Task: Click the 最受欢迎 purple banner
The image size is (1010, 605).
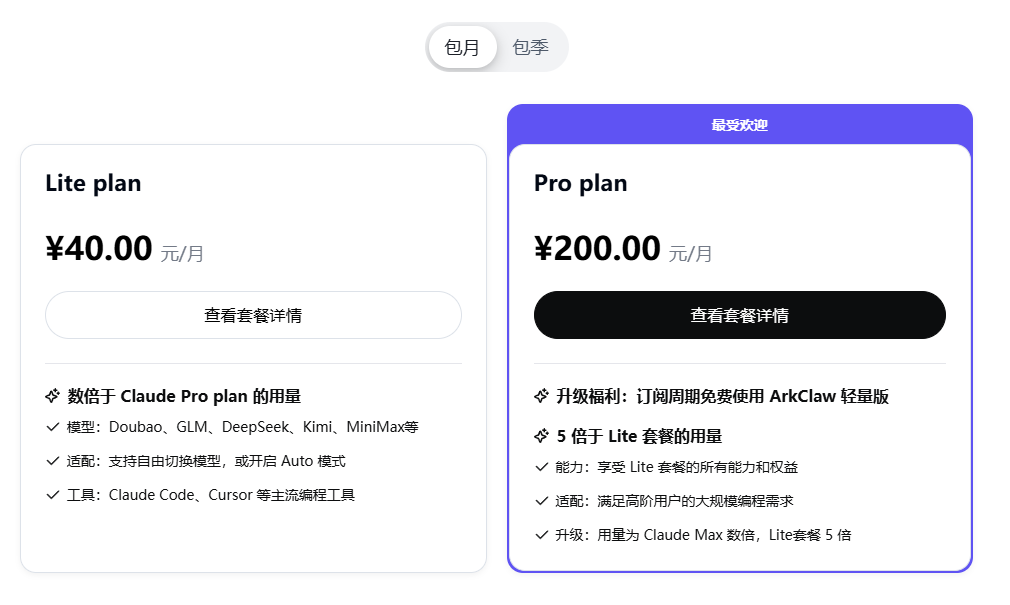Action: click(739, 125)
